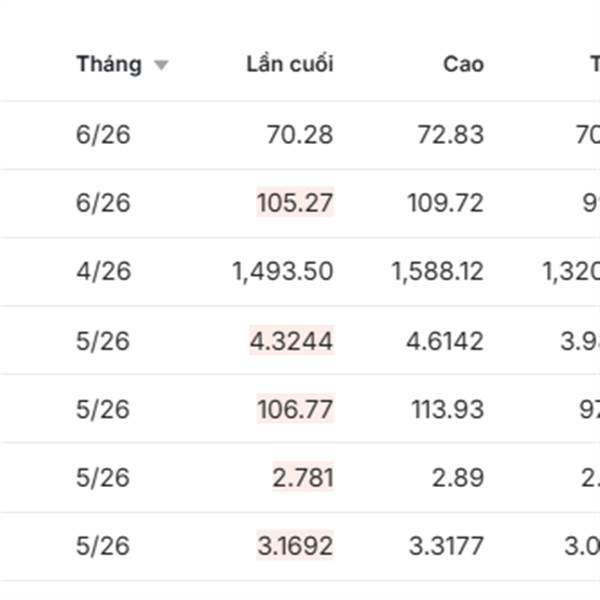
Task: Click the Lần cuối column header
Action: (x=289, y=65)
